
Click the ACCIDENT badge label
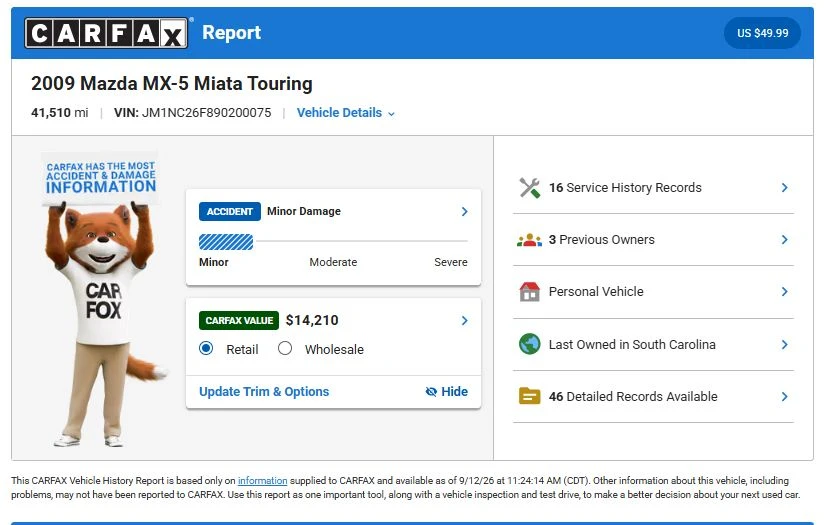[230, 212]
